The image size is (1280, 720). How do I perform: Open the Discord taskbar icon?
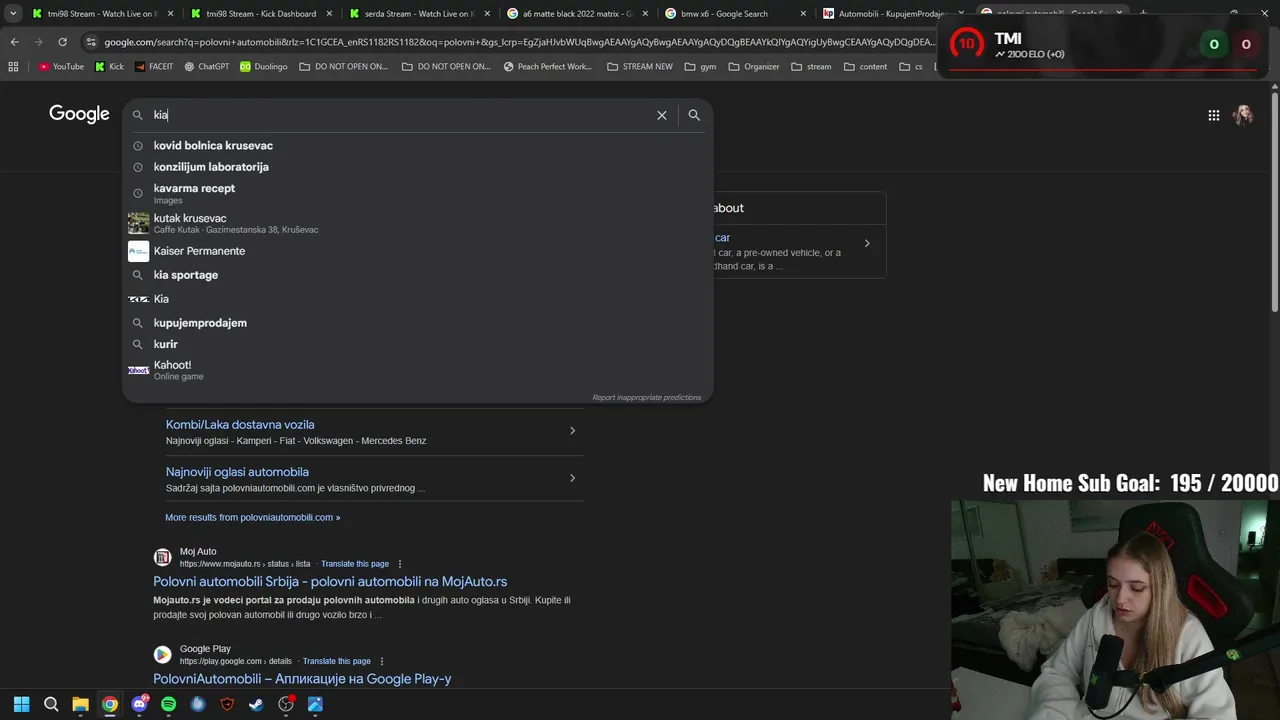(139, 704)
